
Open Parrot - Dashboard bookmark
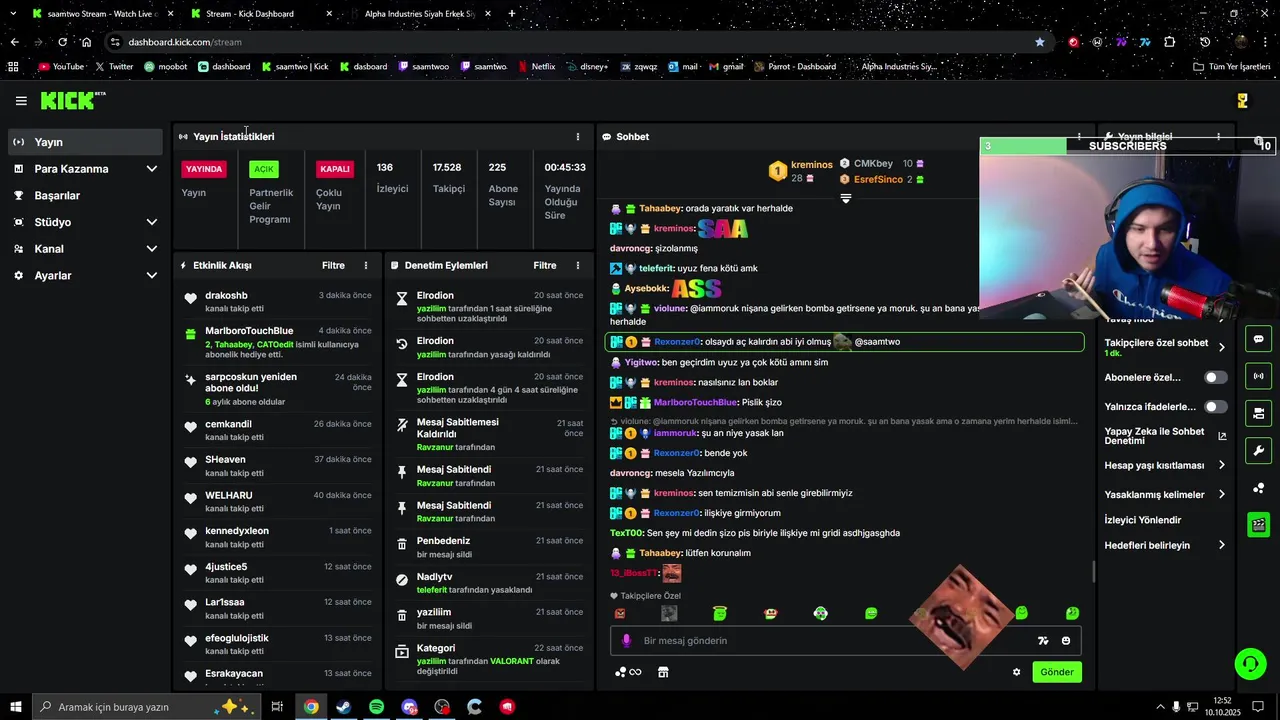796,67
